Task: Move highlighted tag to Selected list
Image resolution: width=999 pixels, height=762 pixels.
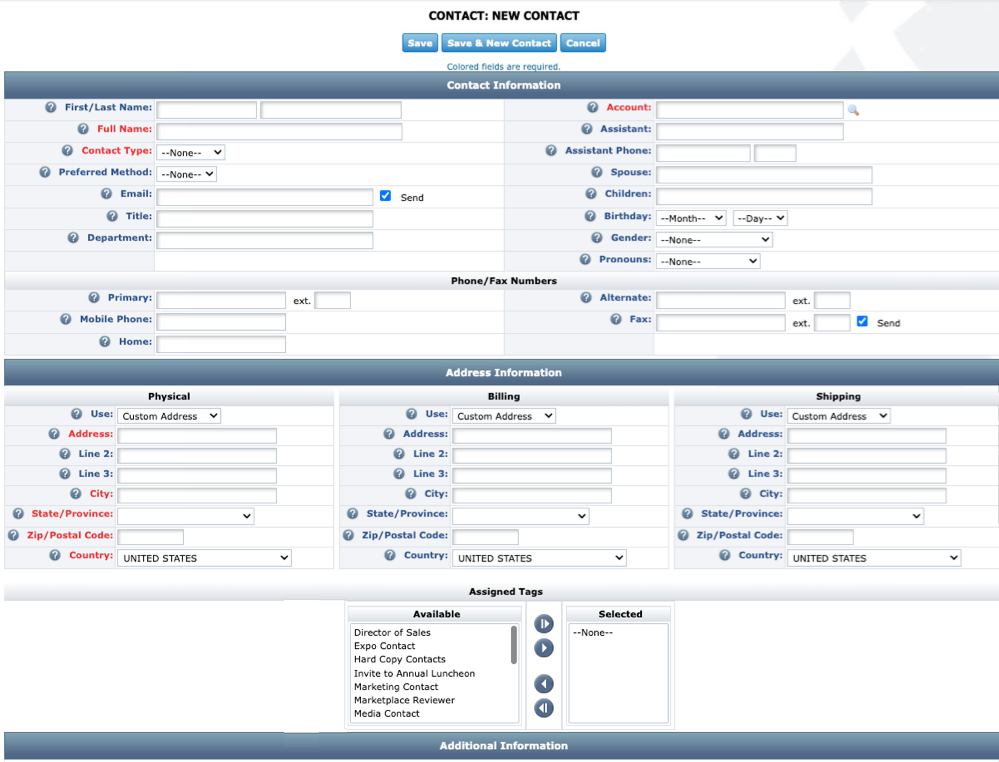Action: (x=543, y=649)
